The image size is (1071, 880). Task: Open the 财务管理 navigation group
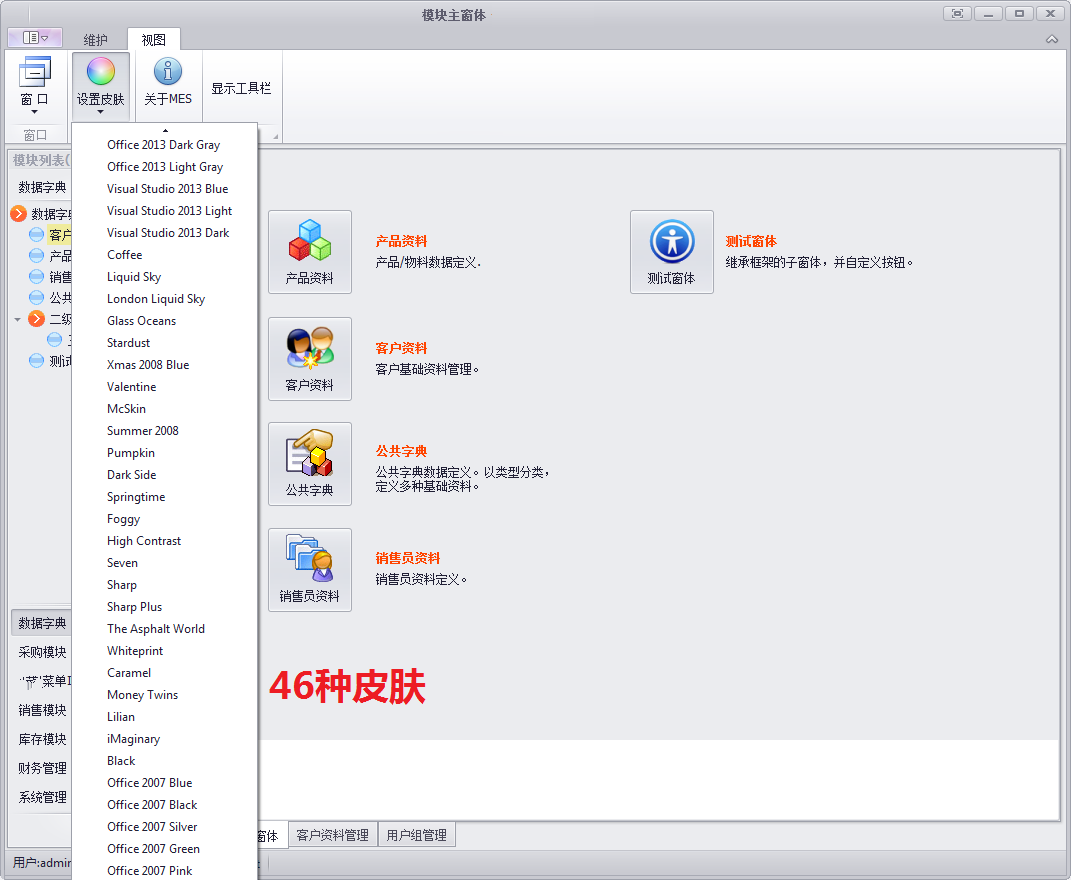(x=42, y=769)
